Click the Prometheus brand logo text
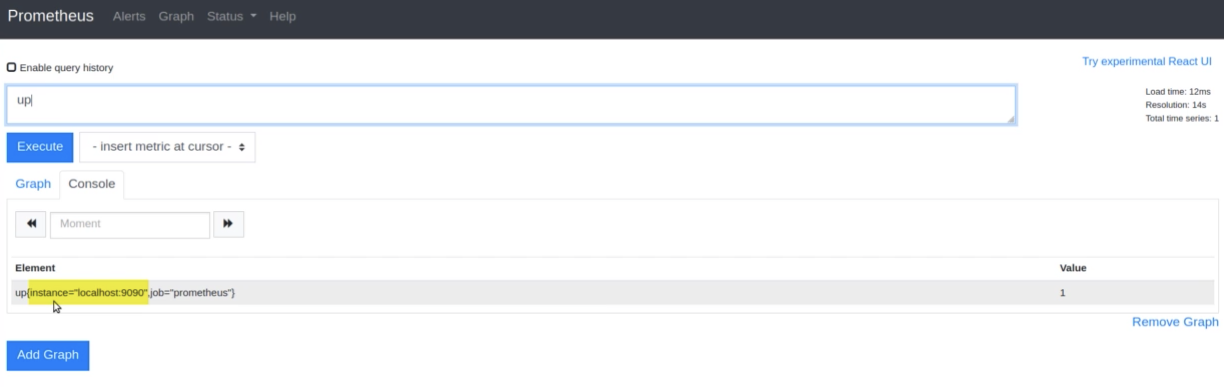 [x=50, y=16]
